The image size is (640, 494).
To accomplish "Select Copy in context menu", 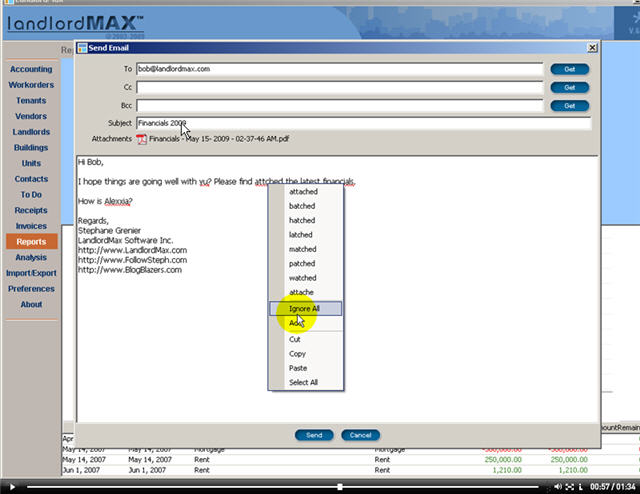I will [x=306, y=354].
